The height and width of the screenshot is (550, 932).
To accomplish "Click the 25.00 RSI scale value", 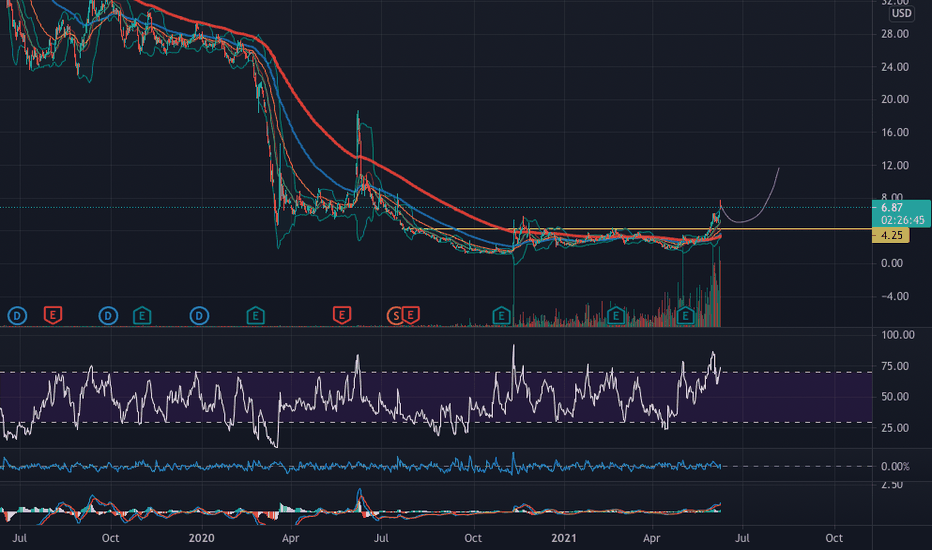I will (x=895, y=428).
